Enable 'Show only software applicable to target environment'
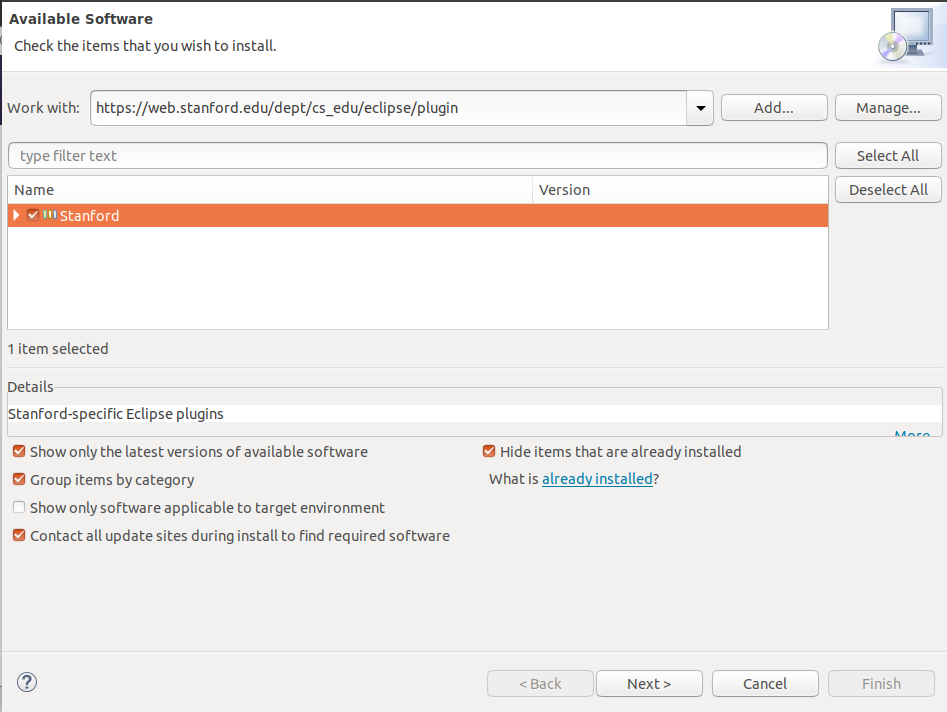Screen dimensions: 947x712 point(19,508)
